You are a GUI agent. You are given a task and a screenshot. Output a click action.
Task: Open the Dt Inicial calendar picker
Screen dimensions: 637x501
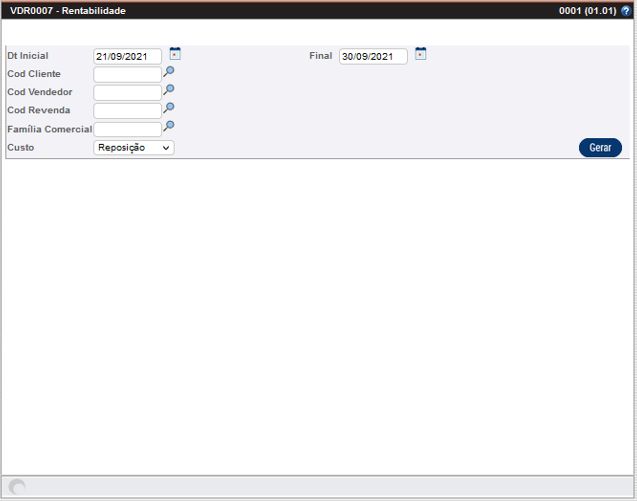pyautogui.click(x=175, y=54)
